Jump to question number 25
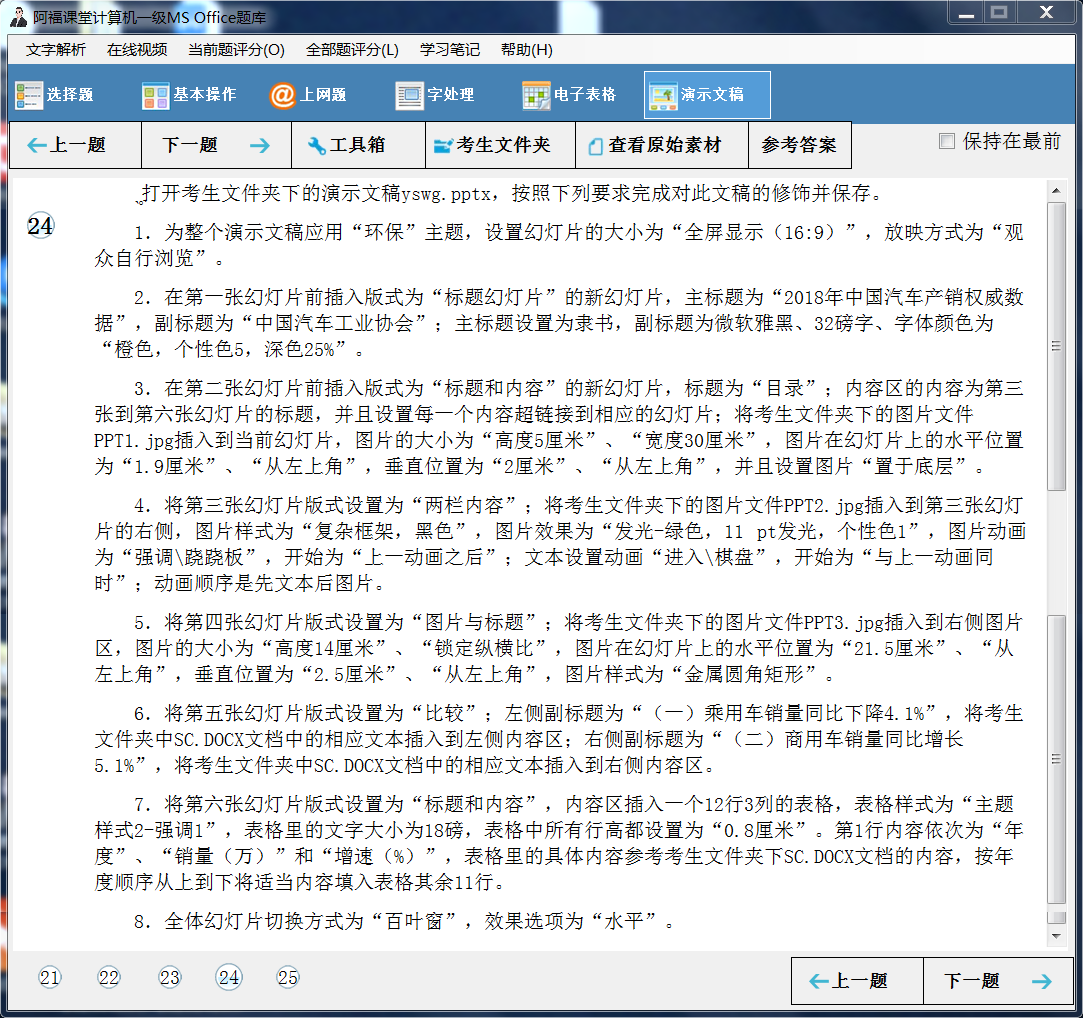 [x=288, y=978]
